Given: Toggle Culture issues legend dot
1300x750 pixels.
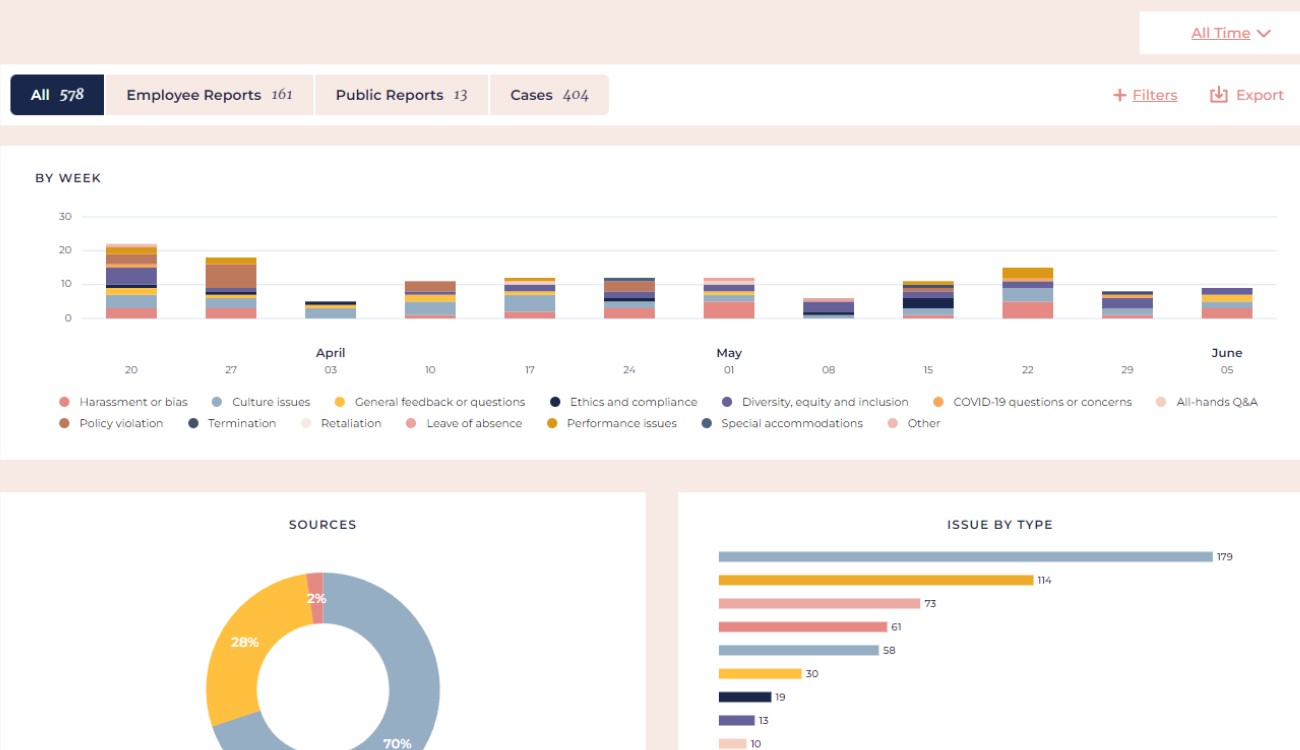Looking at the screenshot, I should (217, 402).
